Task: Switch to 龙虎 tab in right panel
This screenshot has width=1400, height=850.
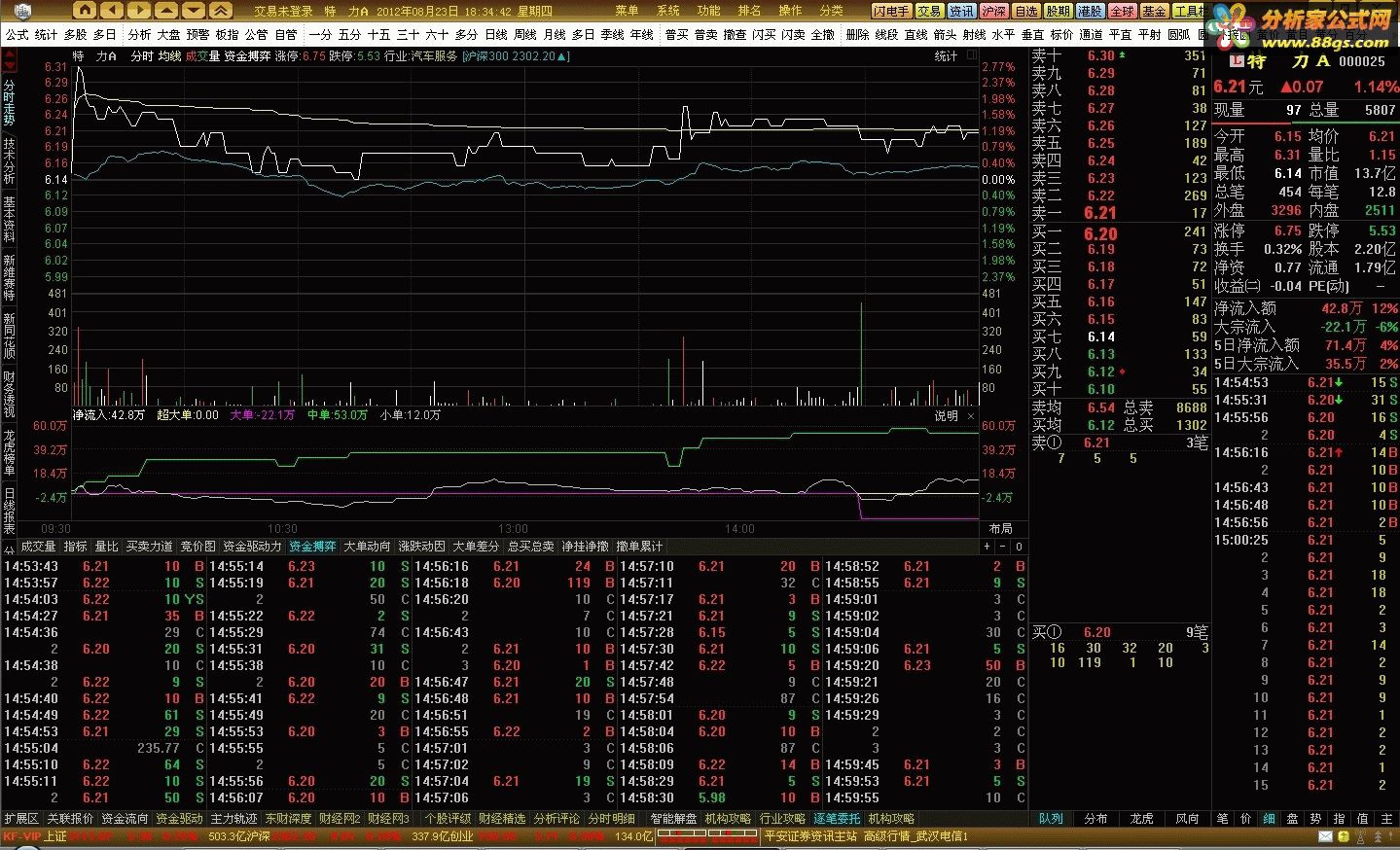Action: click(1142, 819)
